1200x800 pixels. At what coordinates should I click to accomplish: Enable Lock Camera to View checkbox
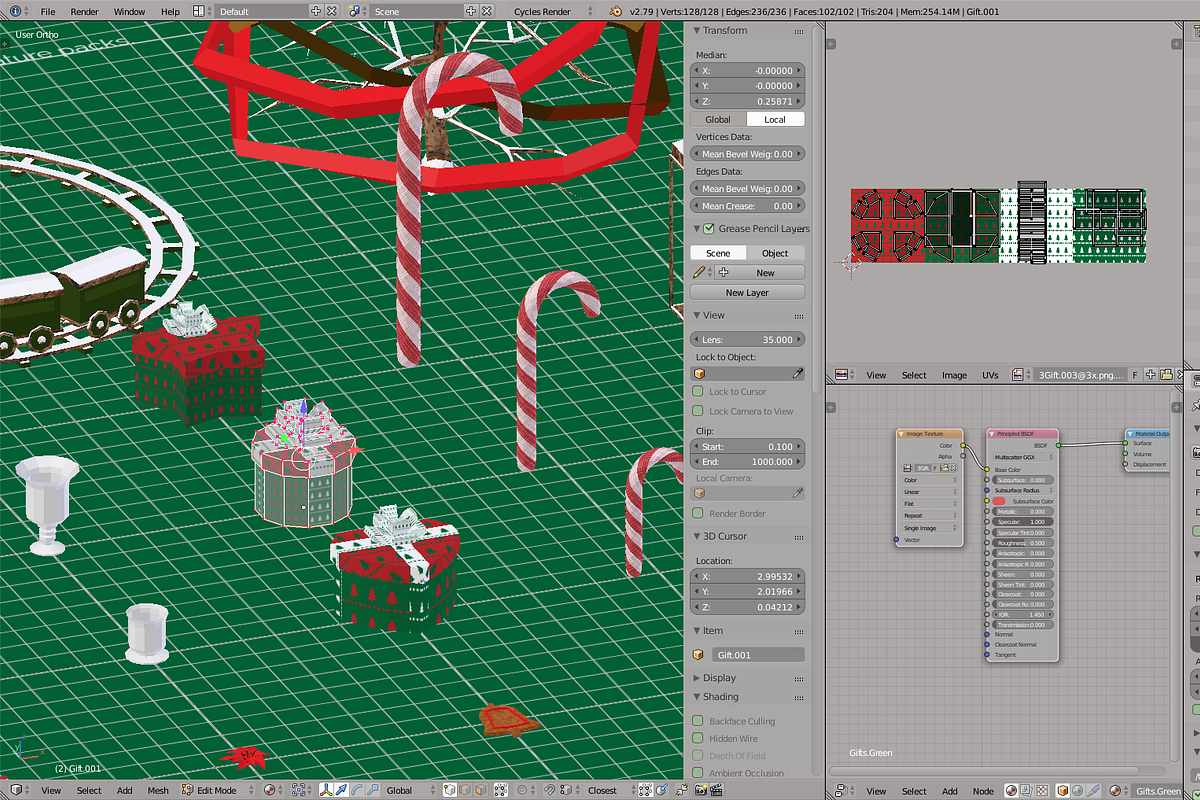coord(698,410)
